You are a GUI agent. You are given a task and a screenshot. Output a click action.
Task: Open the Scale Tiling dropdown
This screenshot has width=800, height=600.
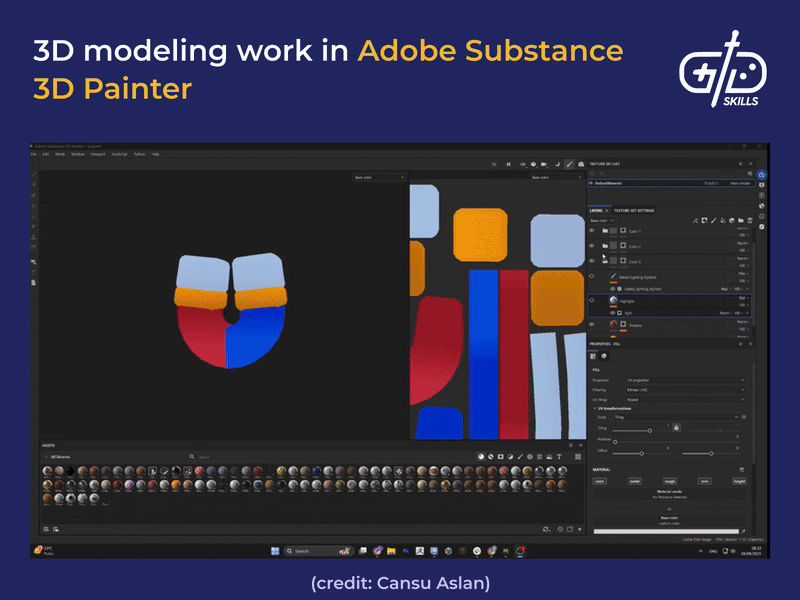click(x=676, y=417)
